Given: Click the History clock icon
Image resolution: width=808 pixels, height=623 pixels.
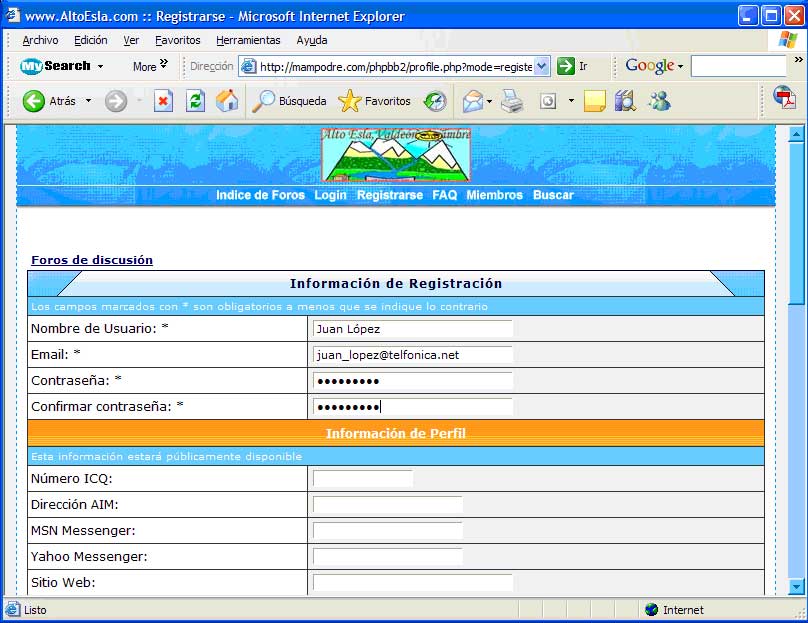Looking at the screenshot, I should coord(435,101).
